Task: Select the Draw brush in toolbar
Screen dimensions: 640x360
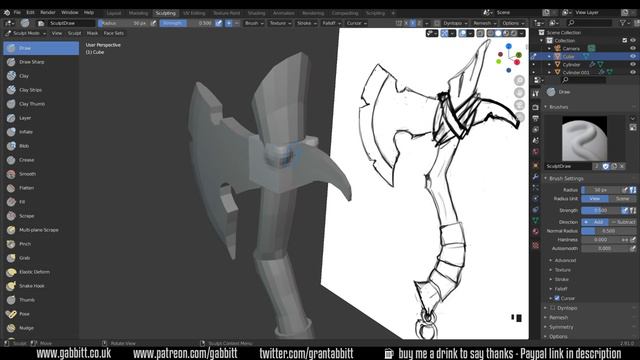Action: (x=41, y=48)
